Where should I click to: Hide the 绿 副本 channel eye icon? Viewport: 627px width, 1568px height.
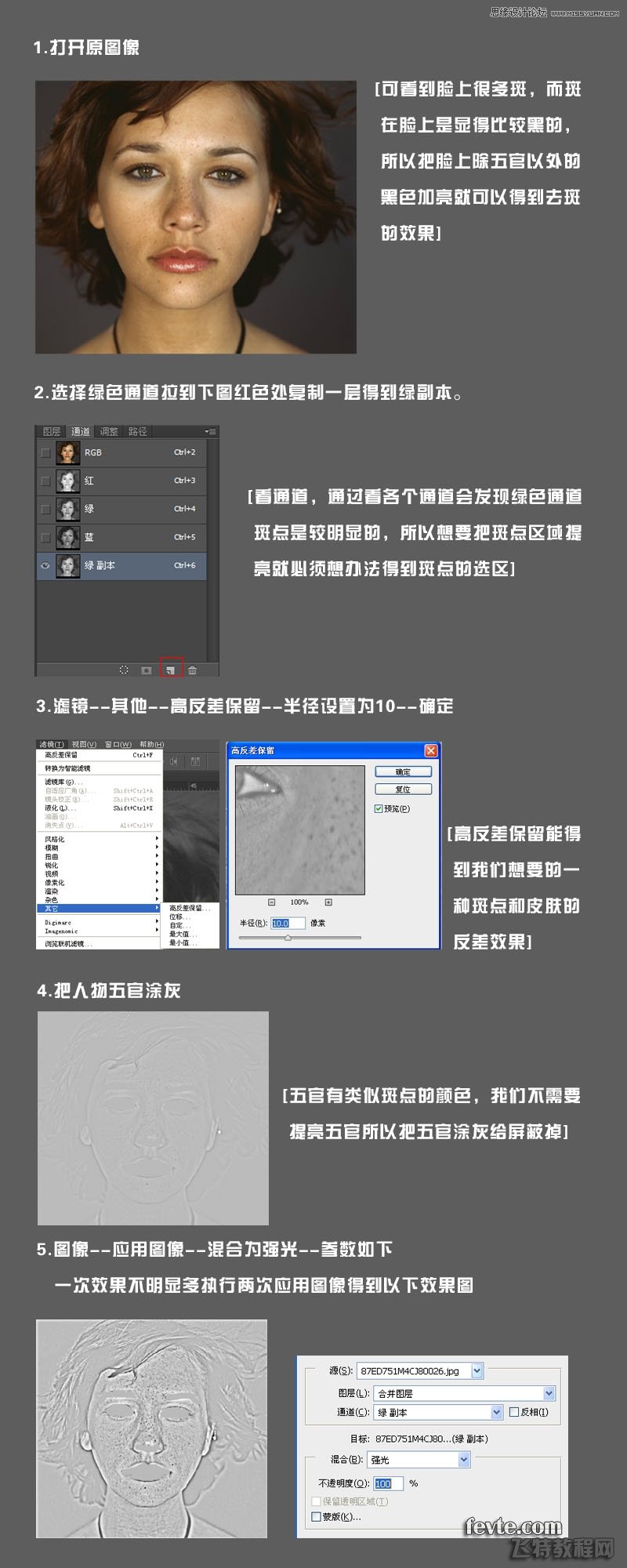pyautogui.click(x=45, y=565)
